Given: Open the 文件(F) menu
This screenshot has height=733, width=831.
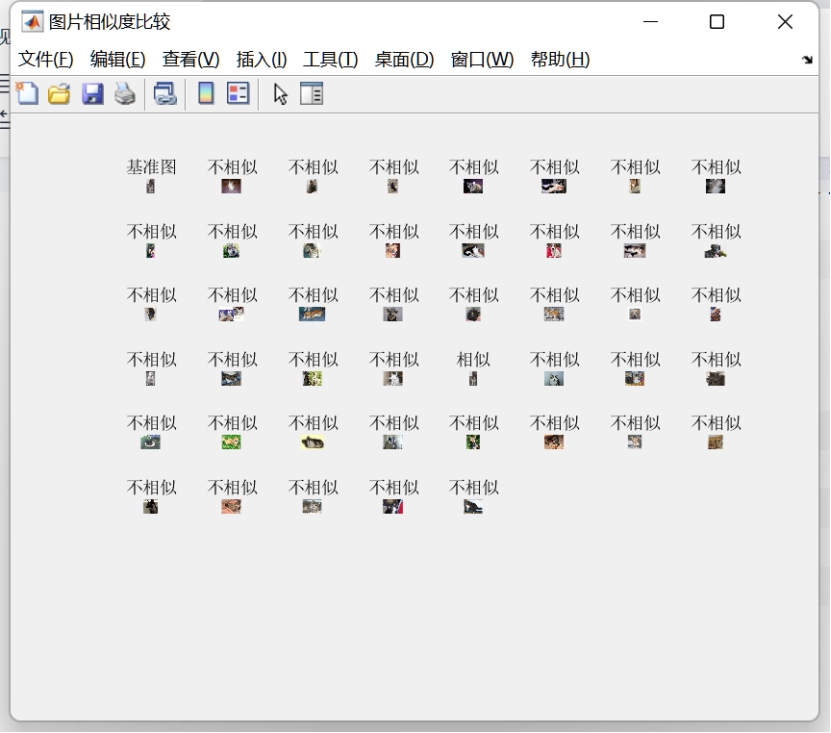Looking at the screenshot, I should point(46,59).
